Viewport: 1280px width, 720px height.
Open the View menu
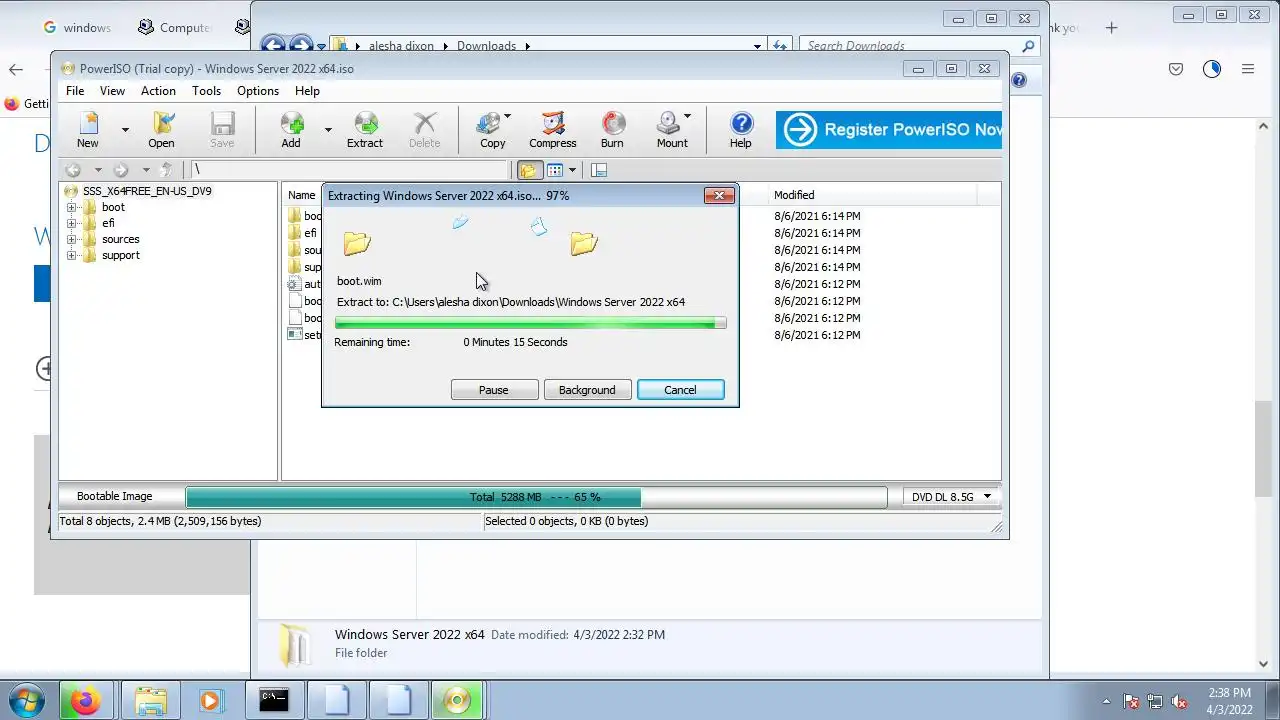(x=112, y=91)
